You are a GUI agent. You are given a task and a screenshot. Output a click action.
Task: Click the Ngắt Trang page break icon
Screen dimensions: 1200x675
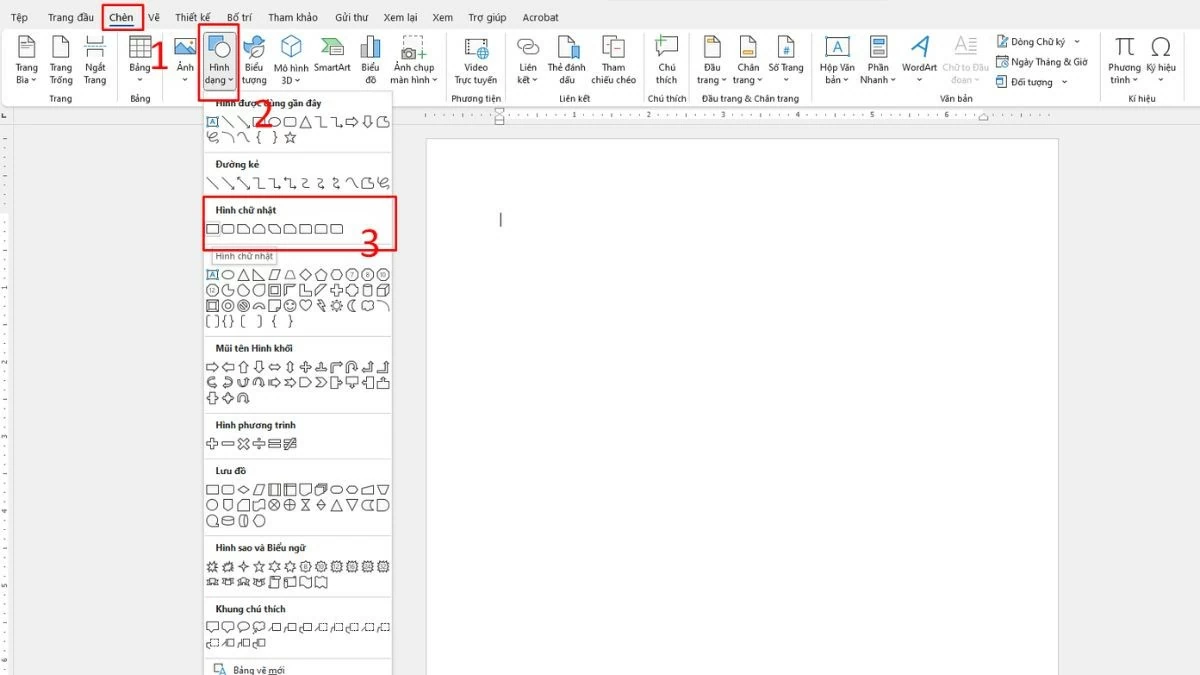point(95,58)
